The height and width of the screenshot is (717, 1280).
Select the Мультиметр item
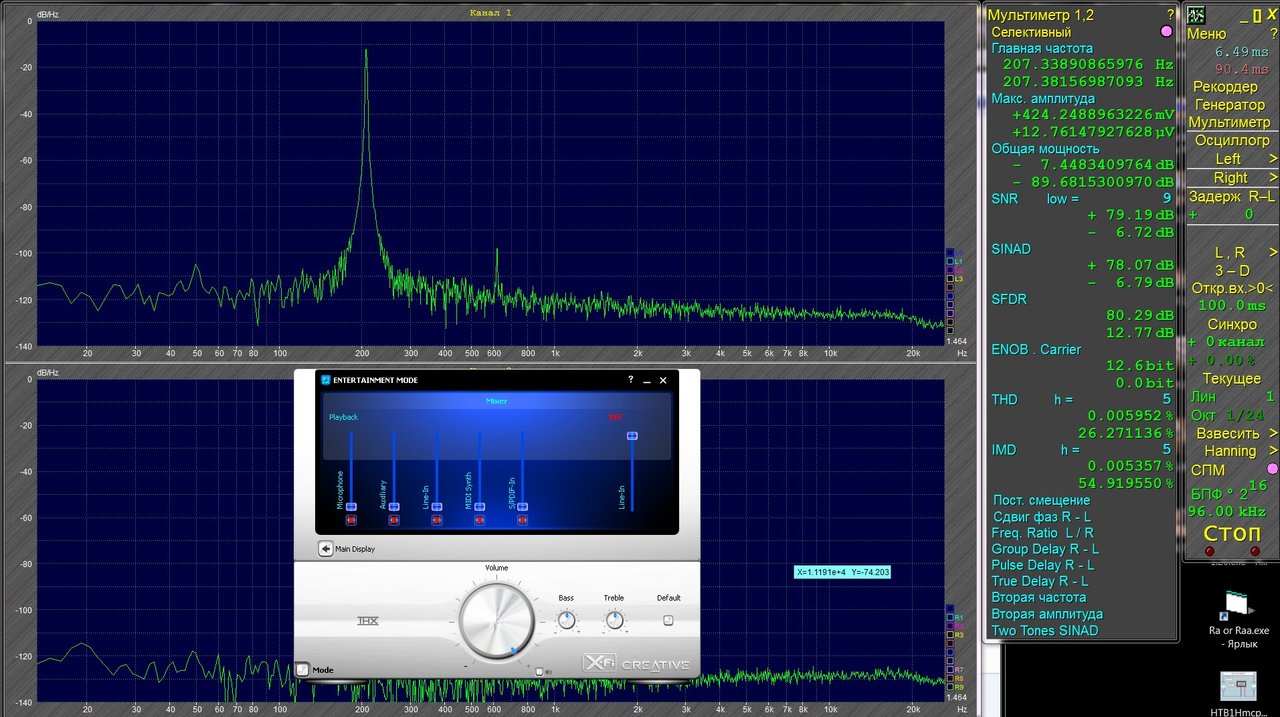pyautogui.click(x=1229, y=123)
